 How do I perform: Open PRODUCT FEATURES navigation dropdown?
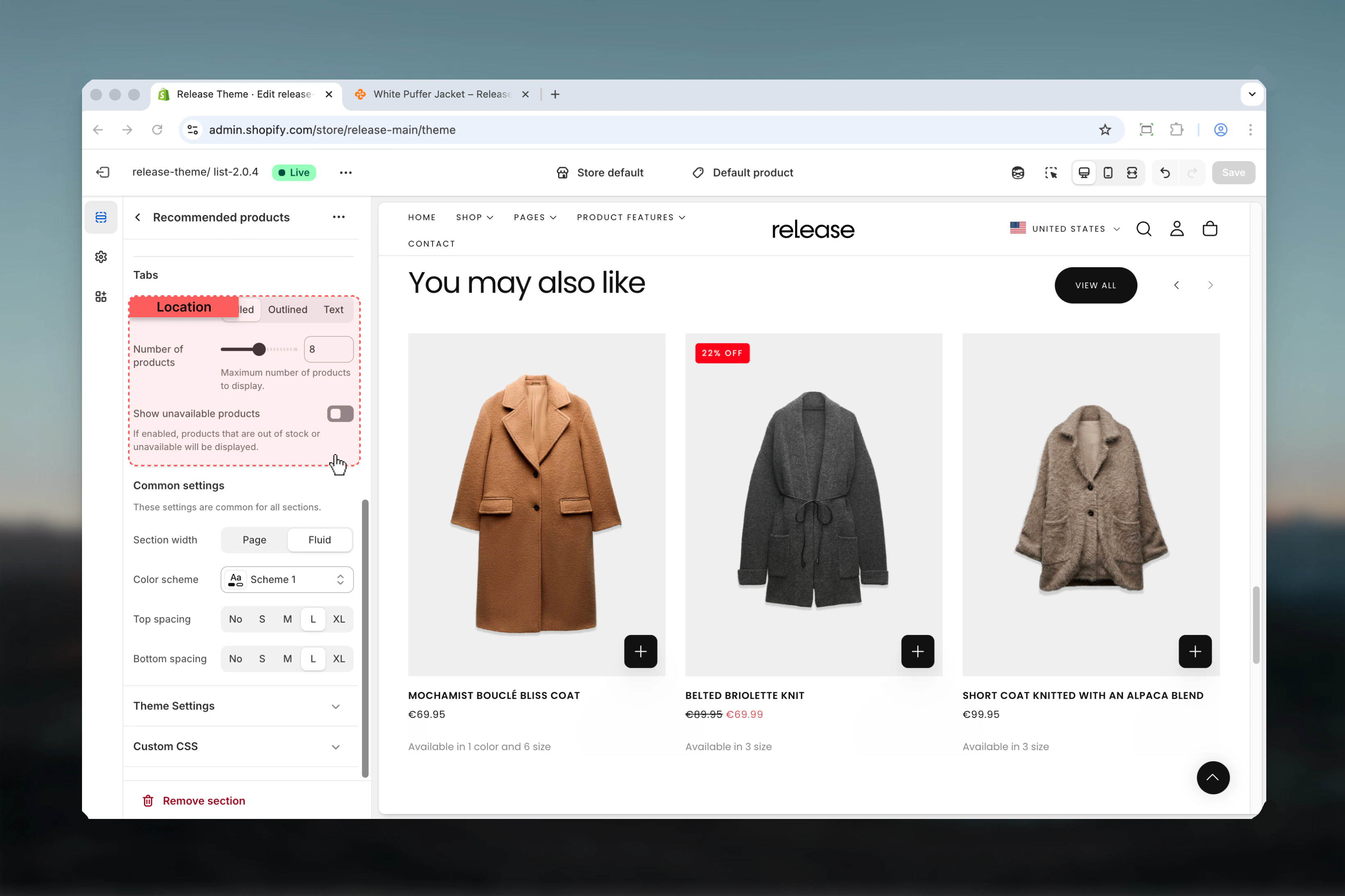631,217
